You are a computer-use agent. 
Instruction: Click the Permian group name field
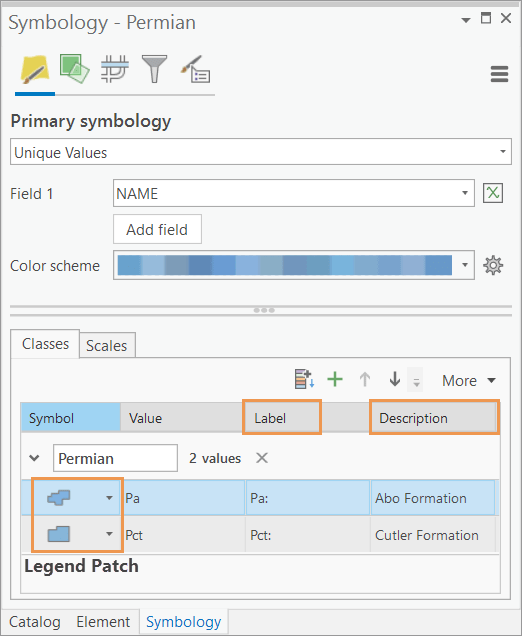pyautogui.click(x=115, y=458)
